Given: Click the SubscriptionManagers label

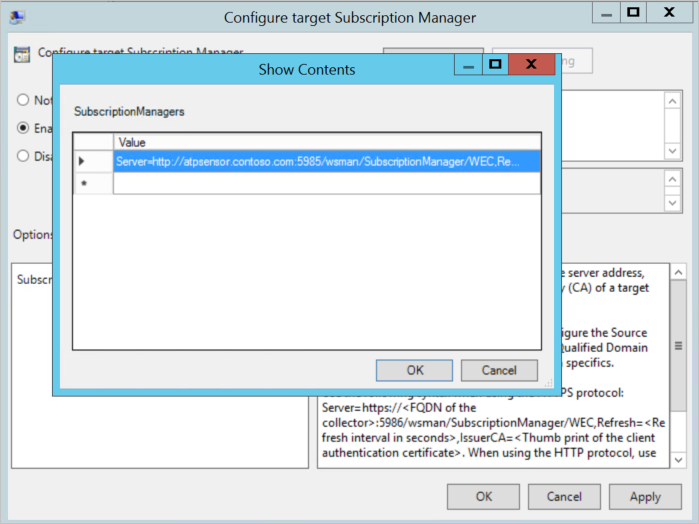Looking at the screenshot, I should click(129, 111).
